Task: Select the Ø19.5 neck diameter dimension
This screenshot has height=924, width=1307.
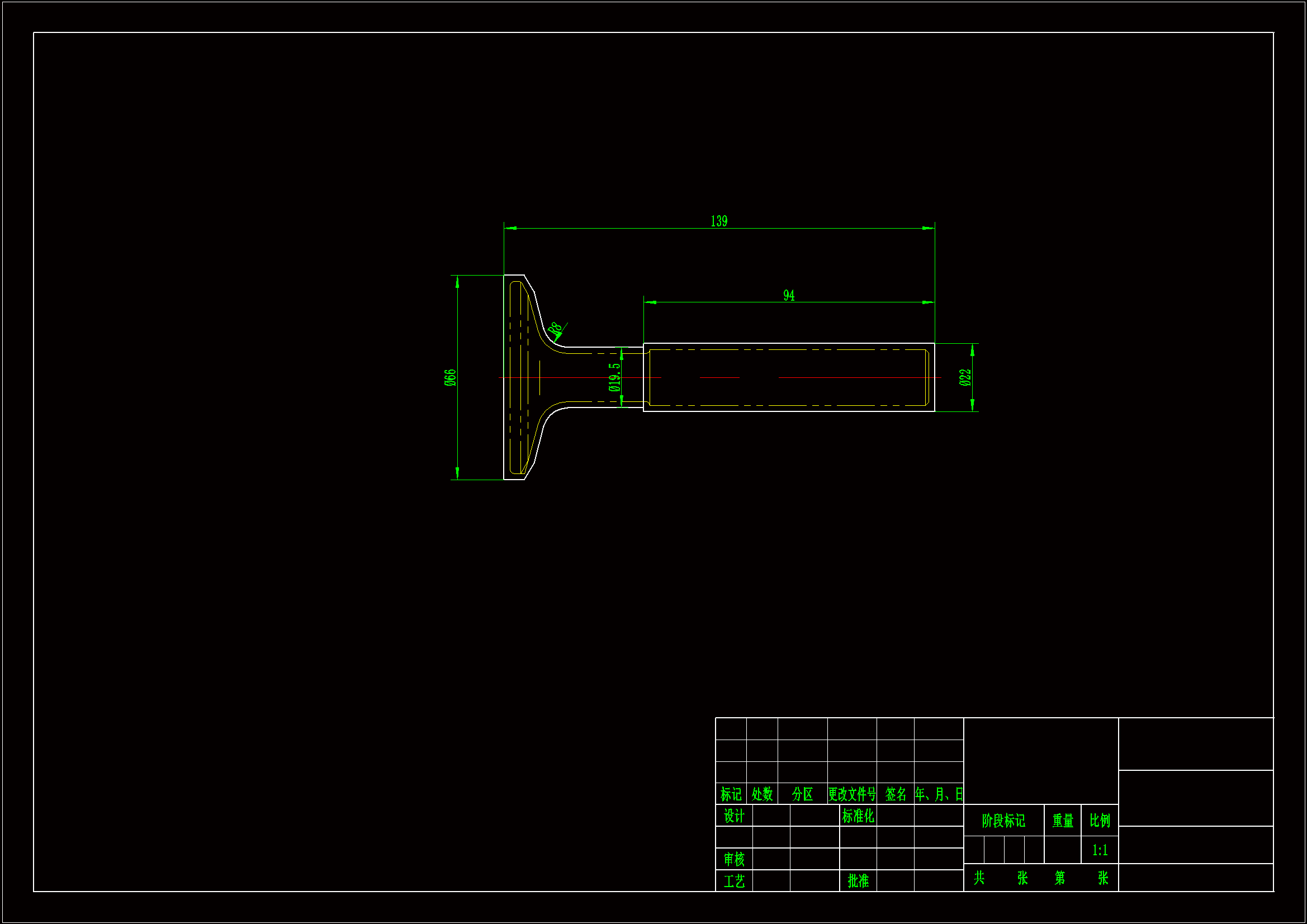Action: pos(614,377)
